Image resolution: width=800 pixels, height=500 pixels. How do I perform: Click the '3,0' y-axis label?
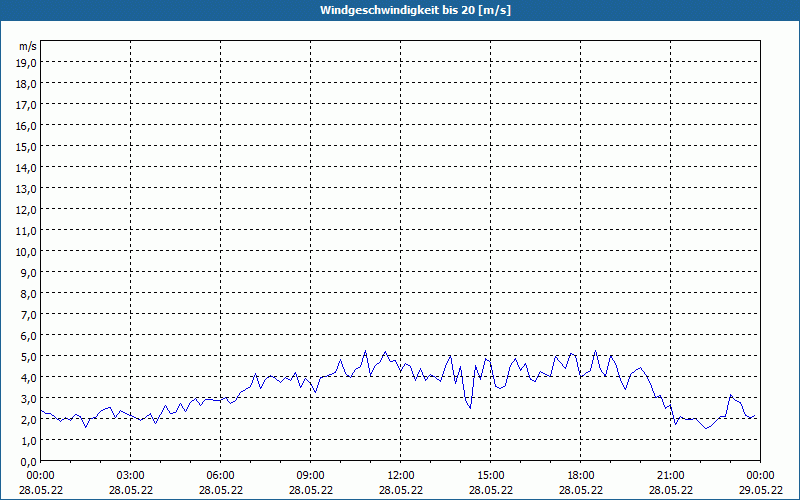click(x=29, y=399)
